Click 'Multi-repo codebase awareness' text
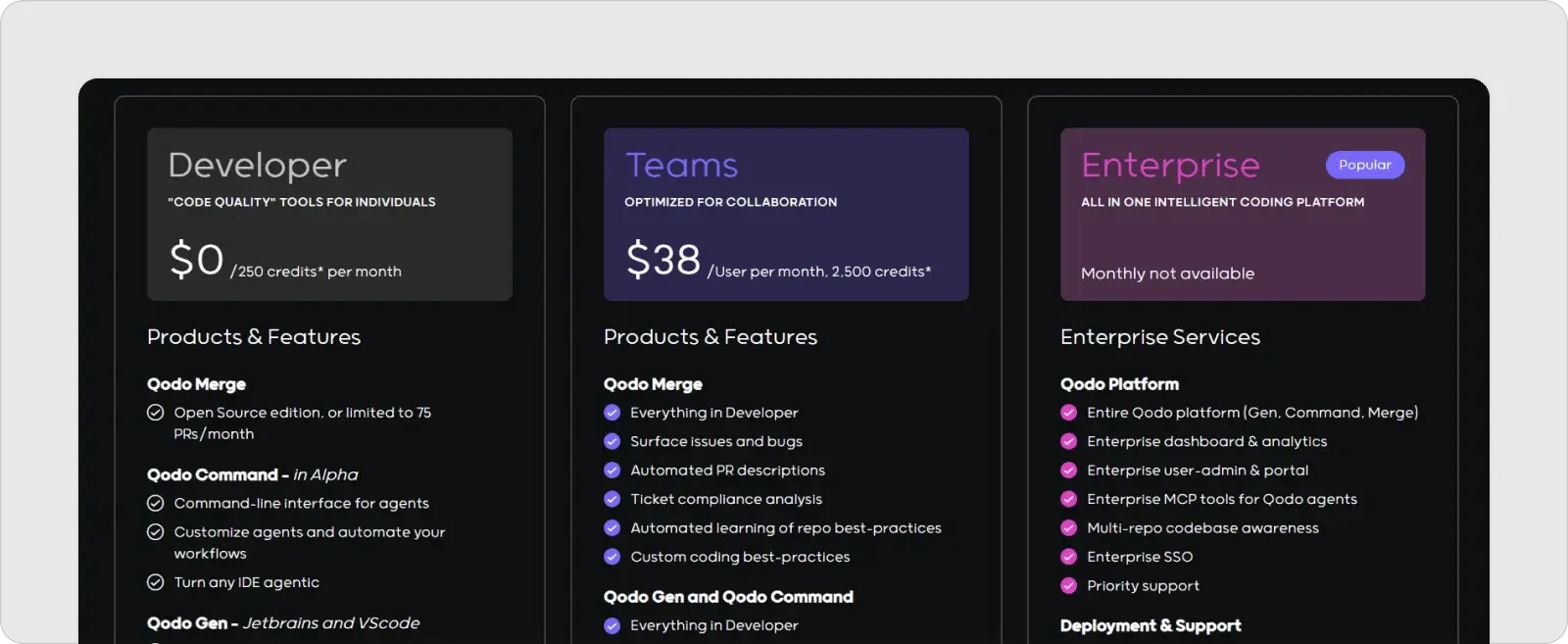The image size is (1568, 644). point(1203,528)
